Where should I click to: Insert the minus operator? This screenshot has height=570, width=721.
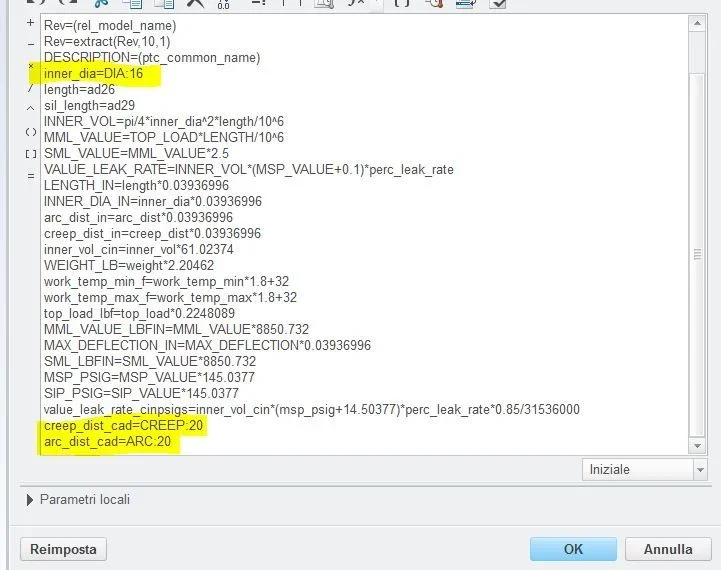pos(30,45)
